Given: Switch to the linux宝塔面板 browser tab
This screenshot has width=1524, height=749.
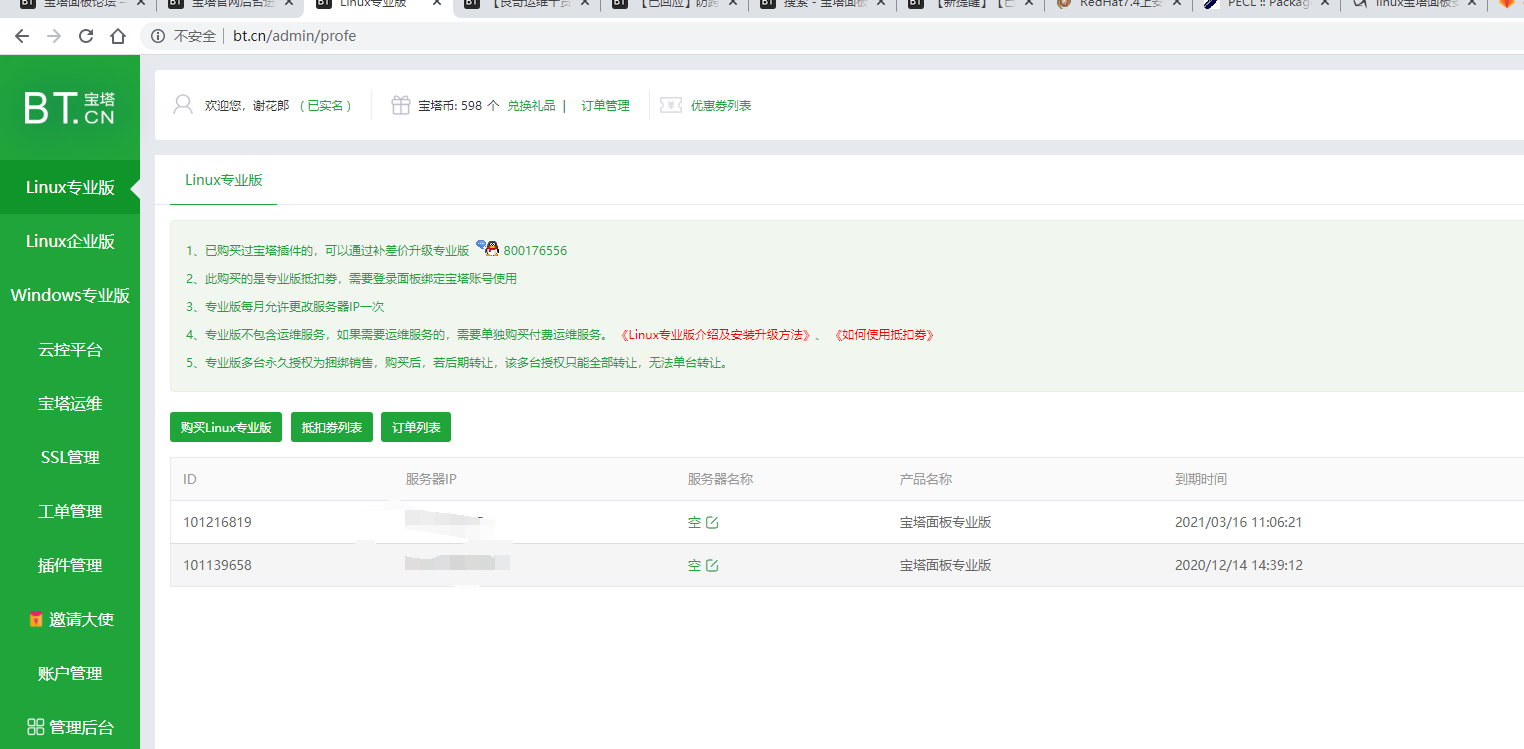Looking at the screenshot, I should point(1413,5).
